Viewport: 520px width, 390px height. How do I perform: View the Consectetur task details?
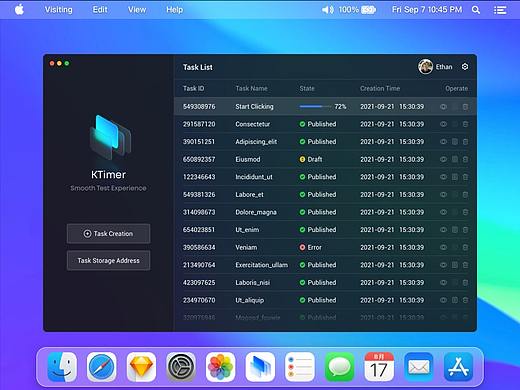[443, 124]
